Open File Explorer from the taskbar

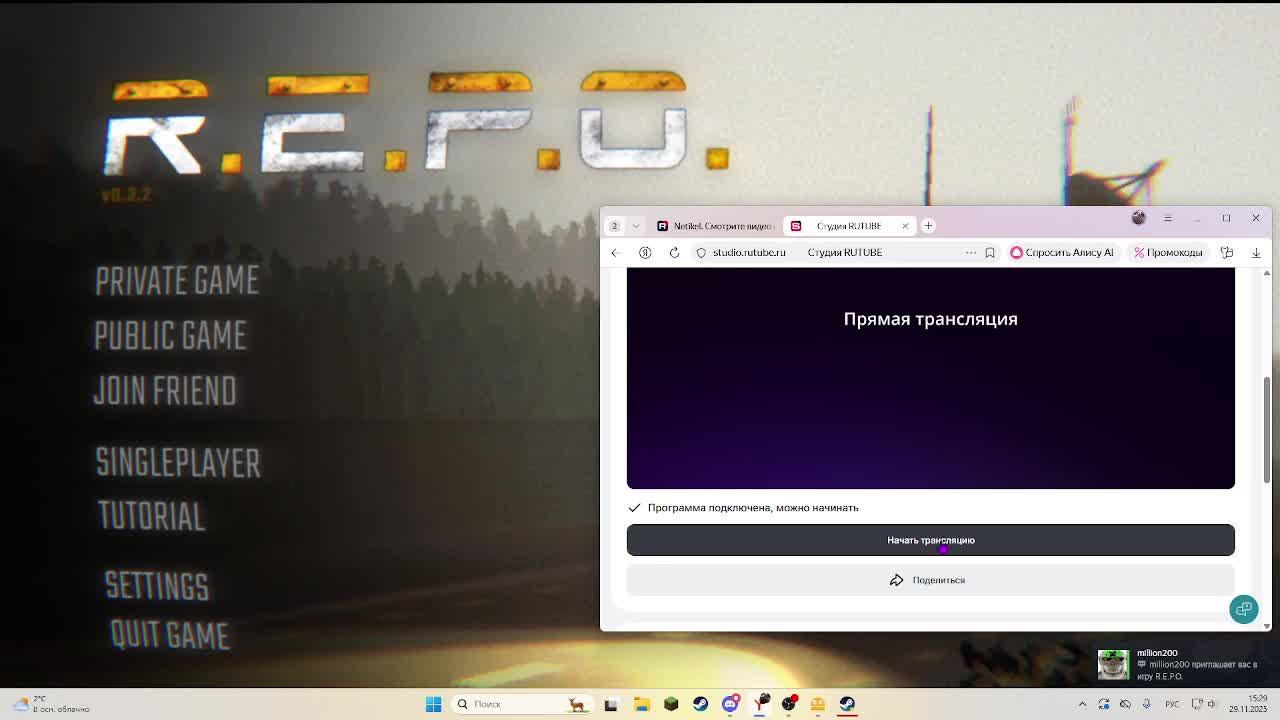point(641,704)
